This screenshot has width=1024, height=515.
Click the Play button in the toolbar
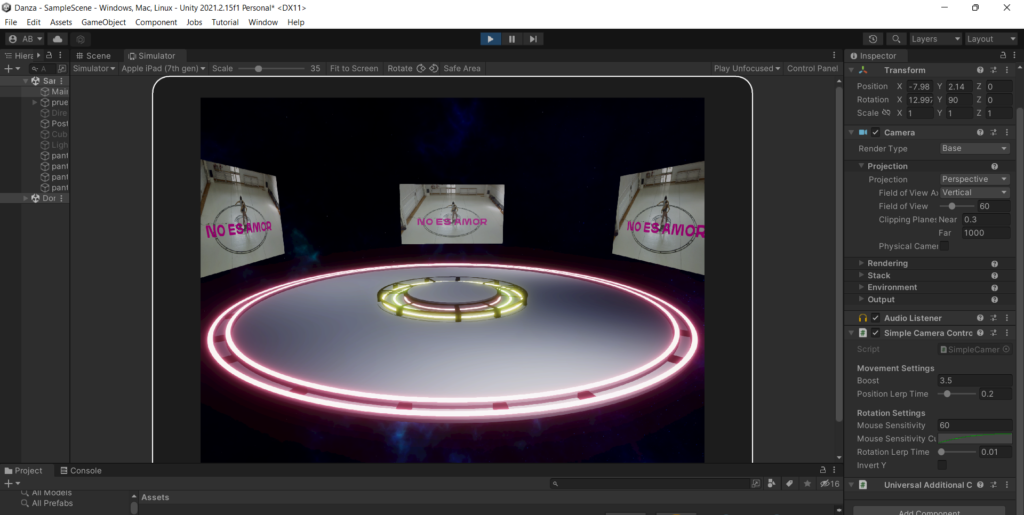(490, 39)
